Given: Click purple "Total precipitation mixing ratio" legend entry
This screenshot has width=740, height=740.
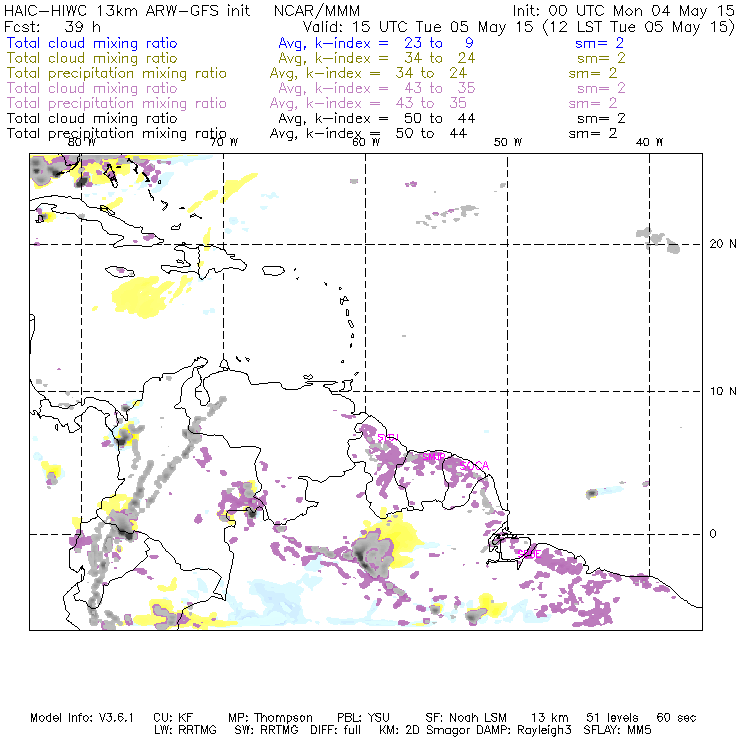Looking at the screenshot, I should pos(117,103).
